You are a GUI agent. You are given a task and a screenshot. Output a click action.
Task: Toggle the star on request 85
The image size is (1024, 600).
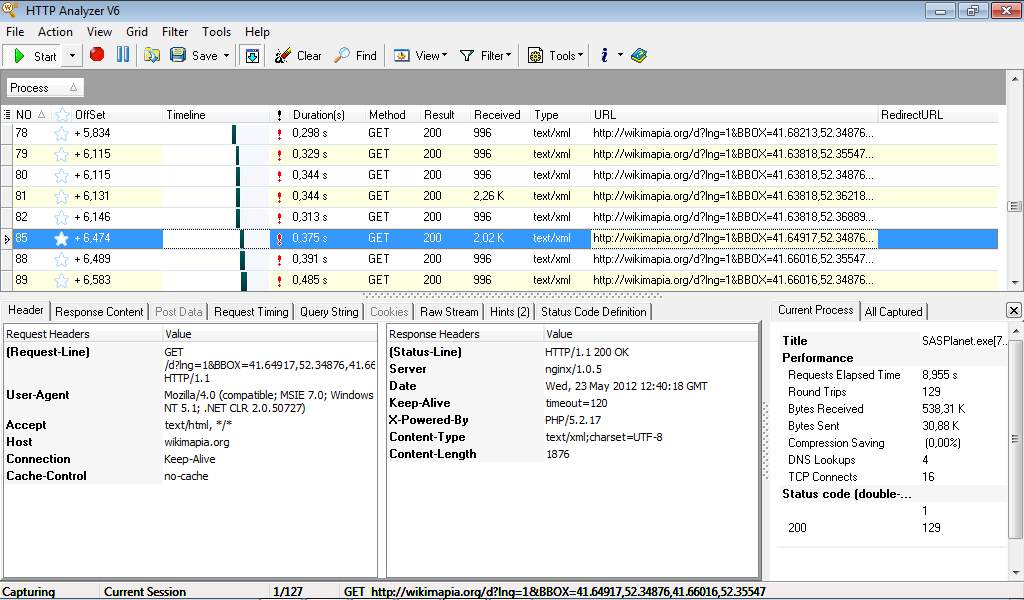coord(61,238)
